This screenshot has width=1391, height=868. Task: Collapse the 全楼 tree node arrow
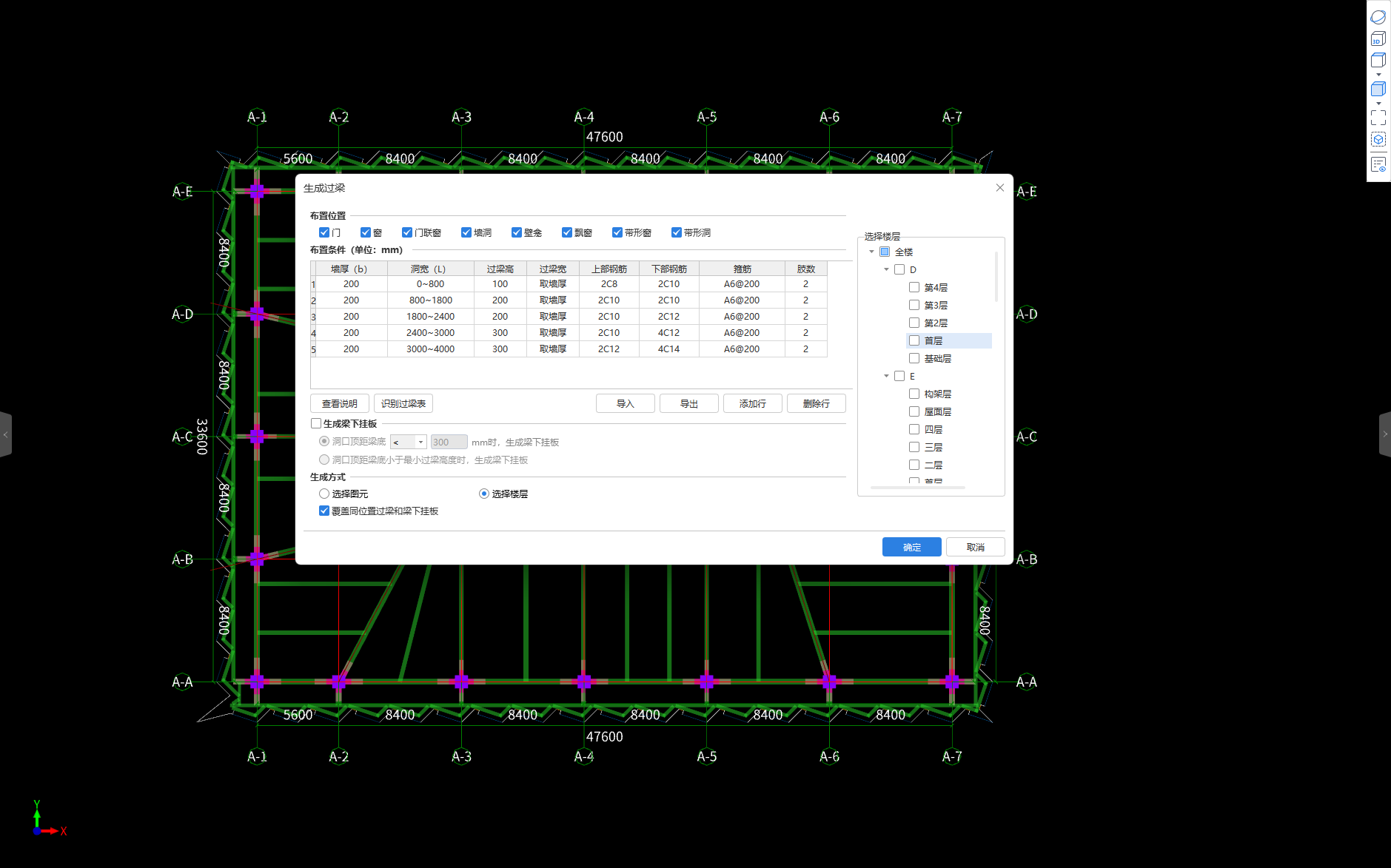pyautogui.click(x=871, y=252)
